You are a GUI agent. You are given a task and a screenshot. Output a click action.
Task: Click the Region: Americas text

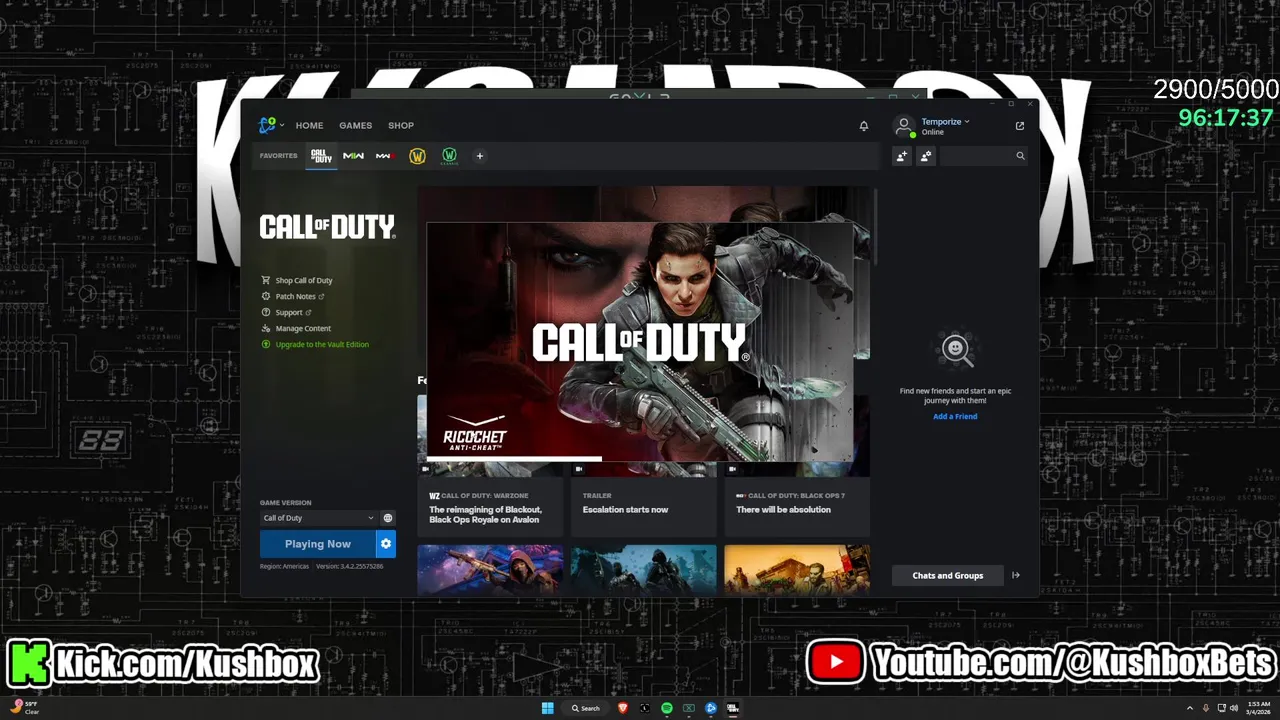(x=284, y=567)
